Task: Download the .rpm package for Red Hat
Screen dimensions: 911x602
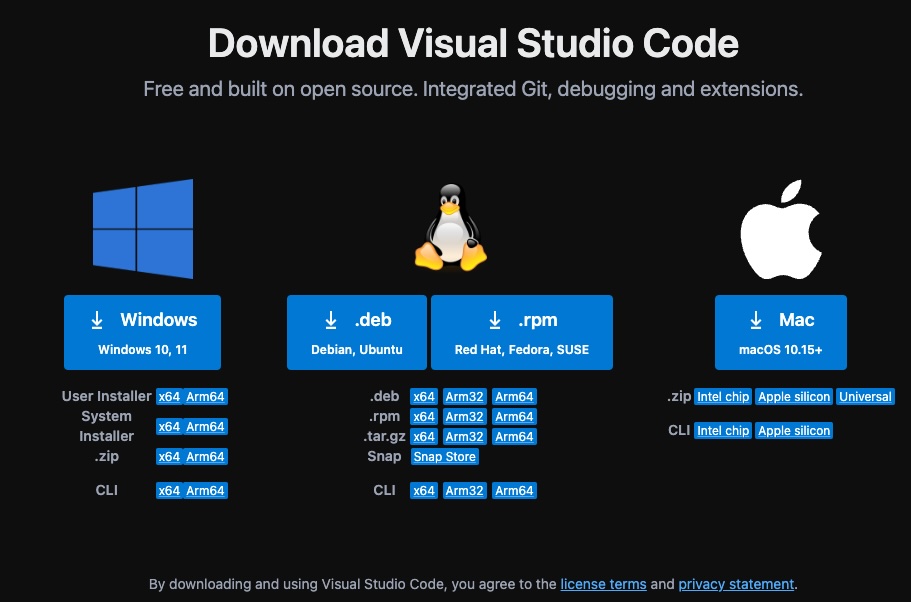Action: click(x=521, y=332)
